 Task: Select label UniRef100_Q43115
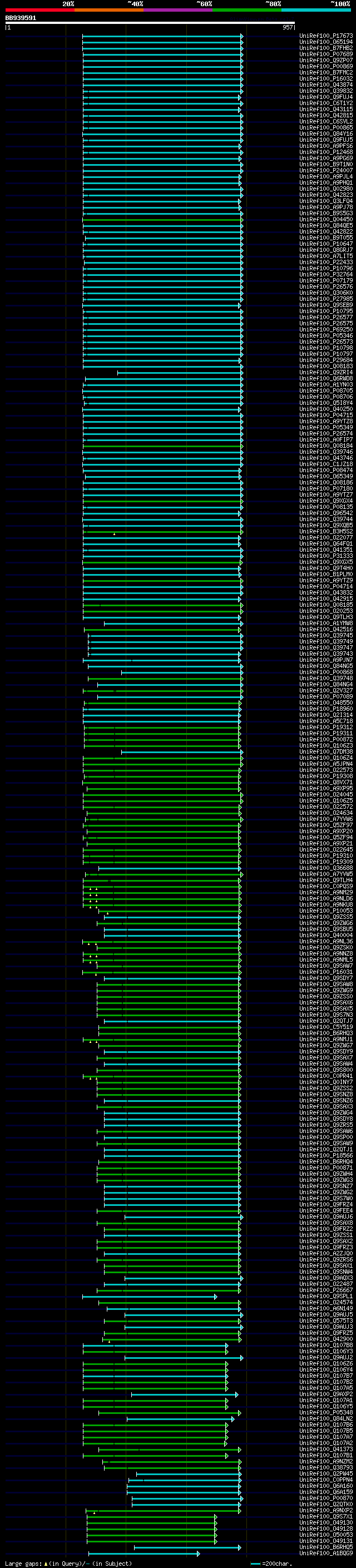pos(326,109)
